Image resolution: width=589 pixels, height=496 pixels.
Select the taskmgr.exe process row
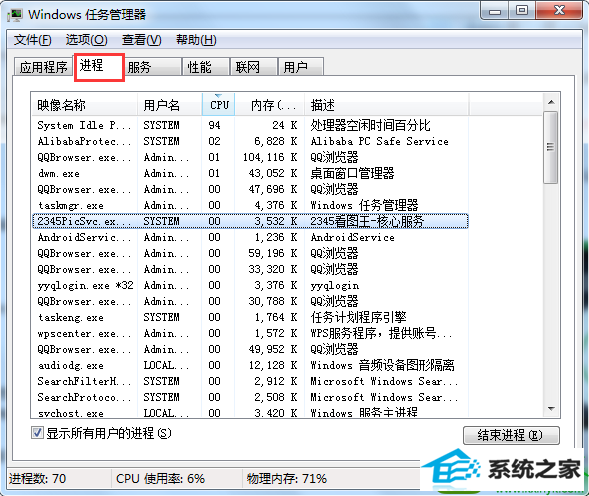click(250, 205)
